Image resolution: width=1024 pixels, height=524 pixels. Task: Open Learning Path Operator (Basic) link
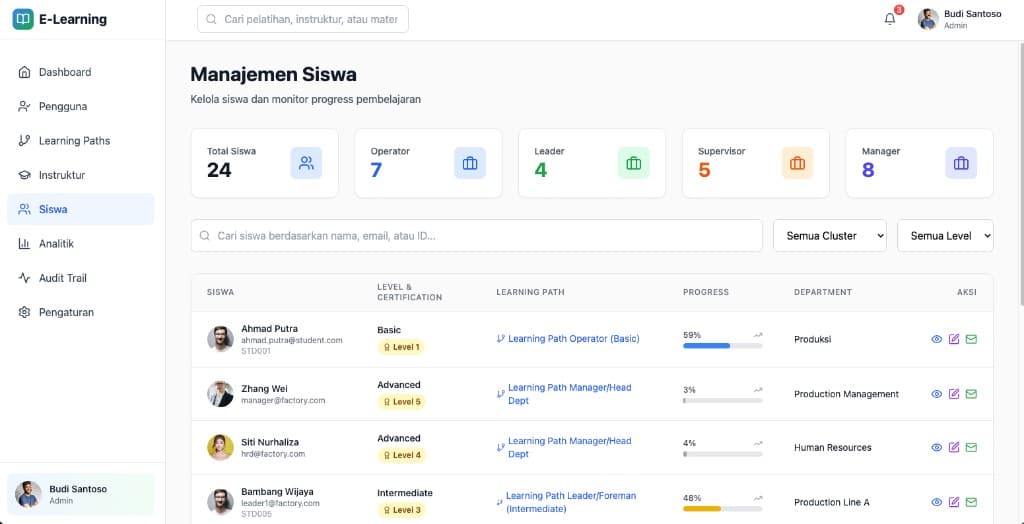point(573,339)
